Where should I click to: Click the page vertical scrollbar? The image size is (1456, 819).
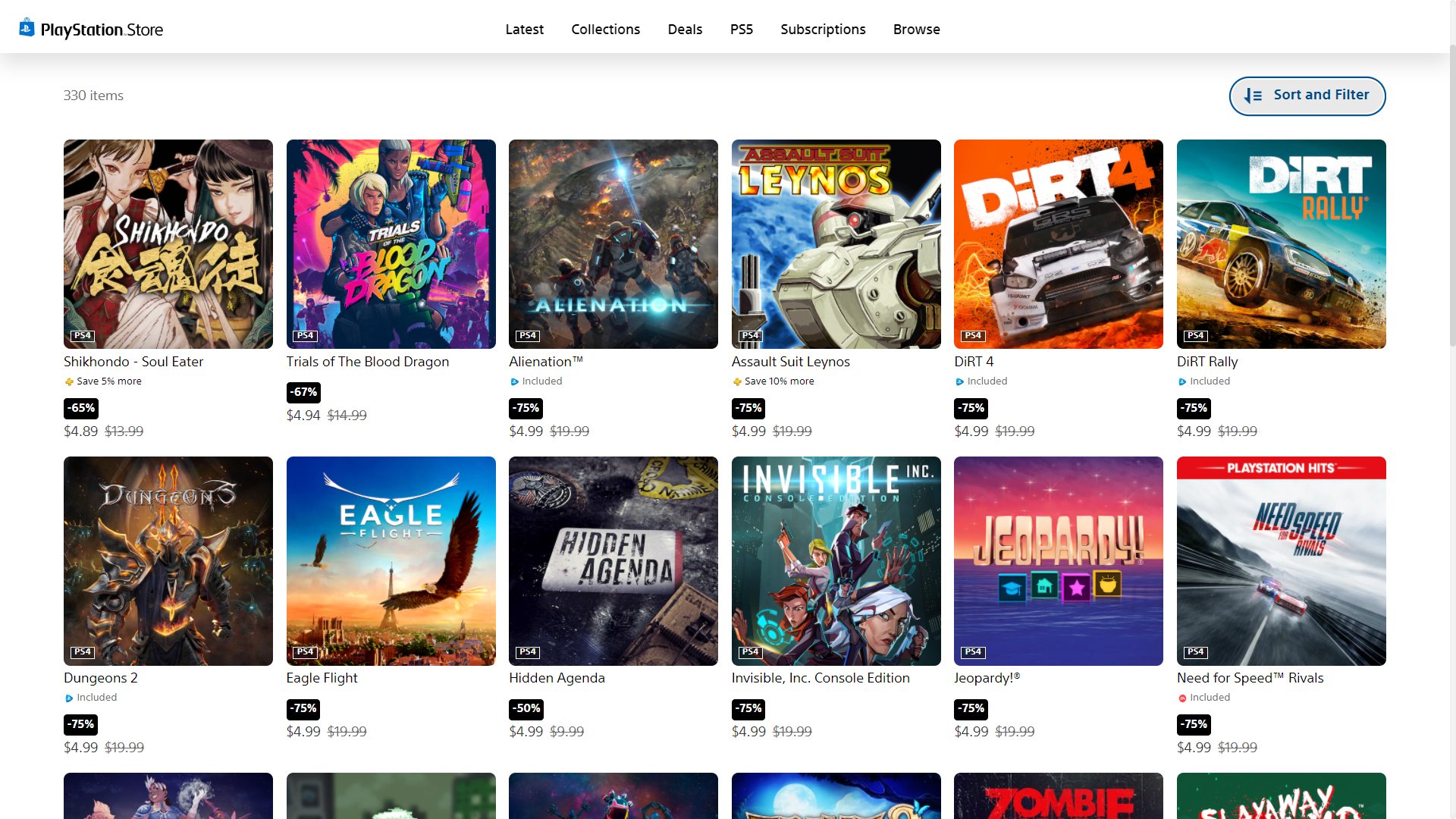point(1451,197)
